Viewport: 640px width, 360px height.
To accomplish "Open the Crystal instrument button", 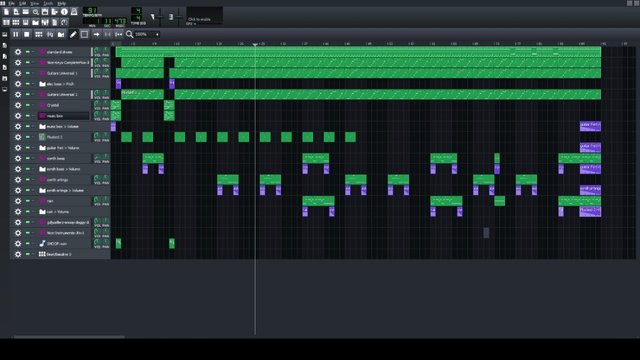I will (64, 105).
